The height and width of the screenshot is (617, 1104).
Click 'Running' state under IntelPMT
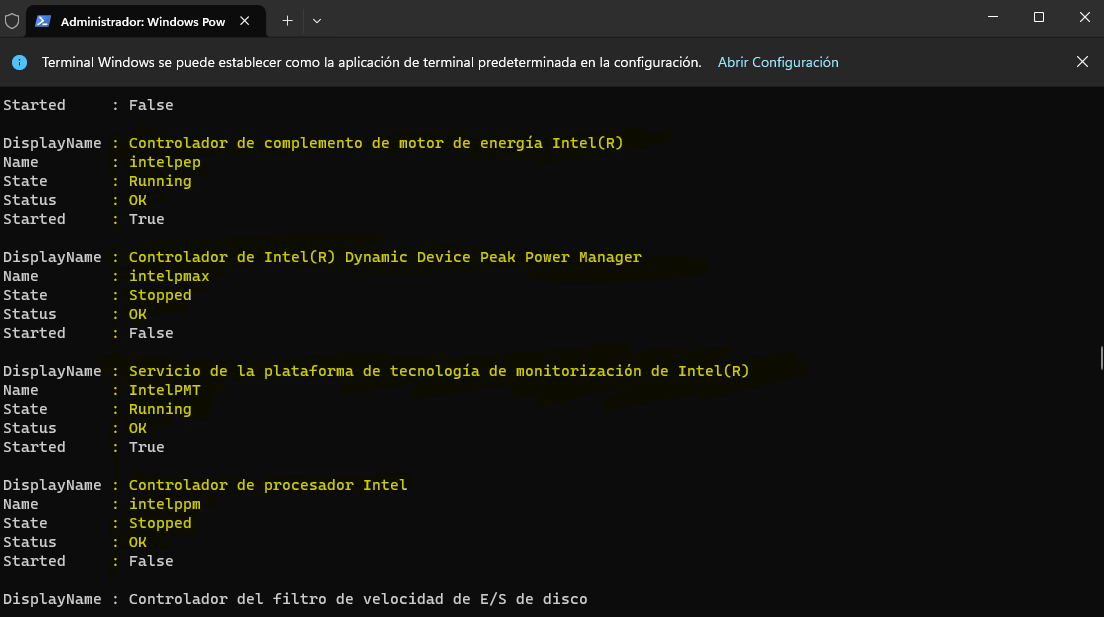[x=160, y=409]
